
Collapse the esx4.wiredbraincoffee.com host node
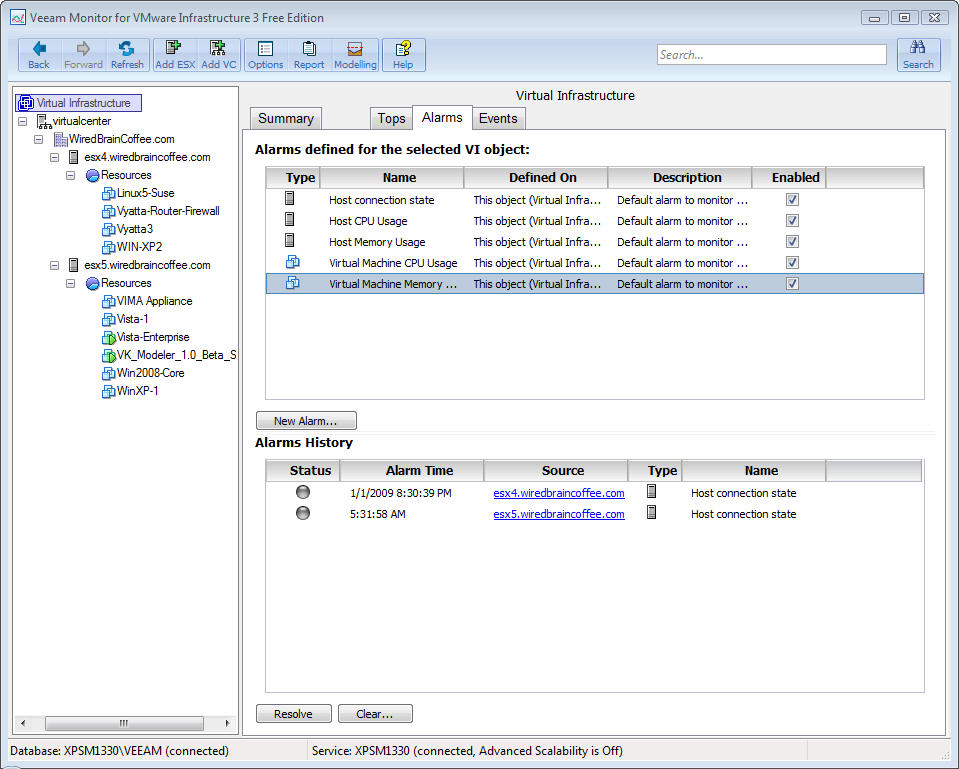tap(55, 157)
